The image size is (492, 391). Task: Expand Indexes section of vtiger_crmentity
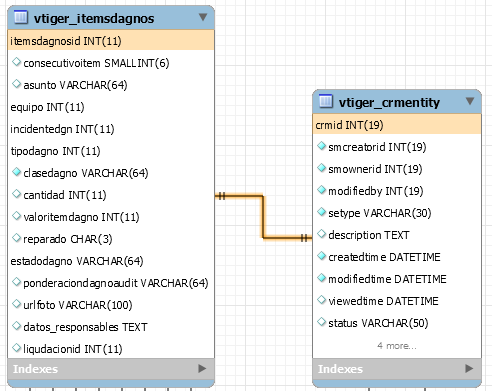(x=469, y=368)
